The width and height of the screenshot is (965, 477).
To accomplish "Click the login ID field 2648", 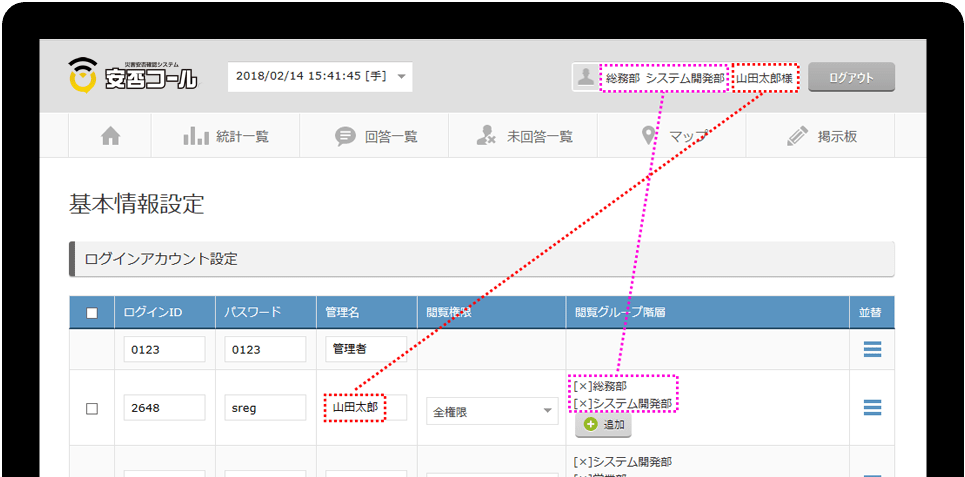I will pos(164,407).
